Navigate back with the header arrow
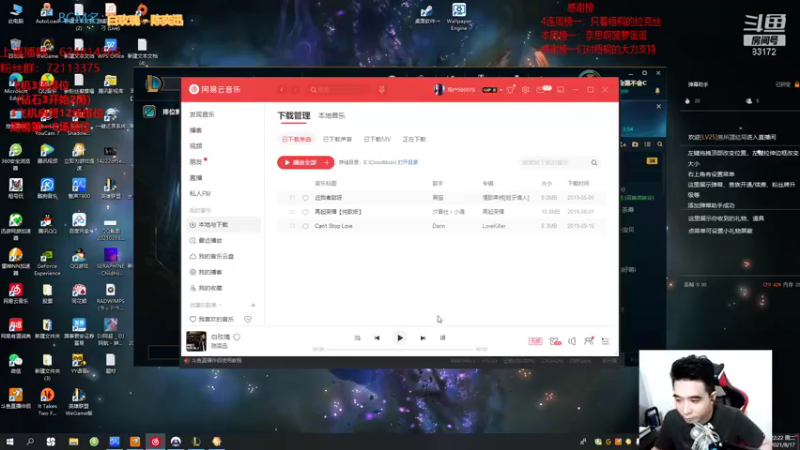The width and height of the screenshot is (800, 450). pyautogui.click(x=282, y=90)
